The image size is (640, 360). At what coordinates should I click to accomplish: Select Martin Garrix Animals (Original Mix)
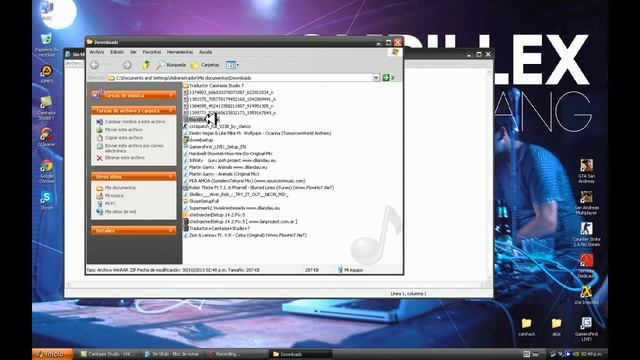[221, 174]
